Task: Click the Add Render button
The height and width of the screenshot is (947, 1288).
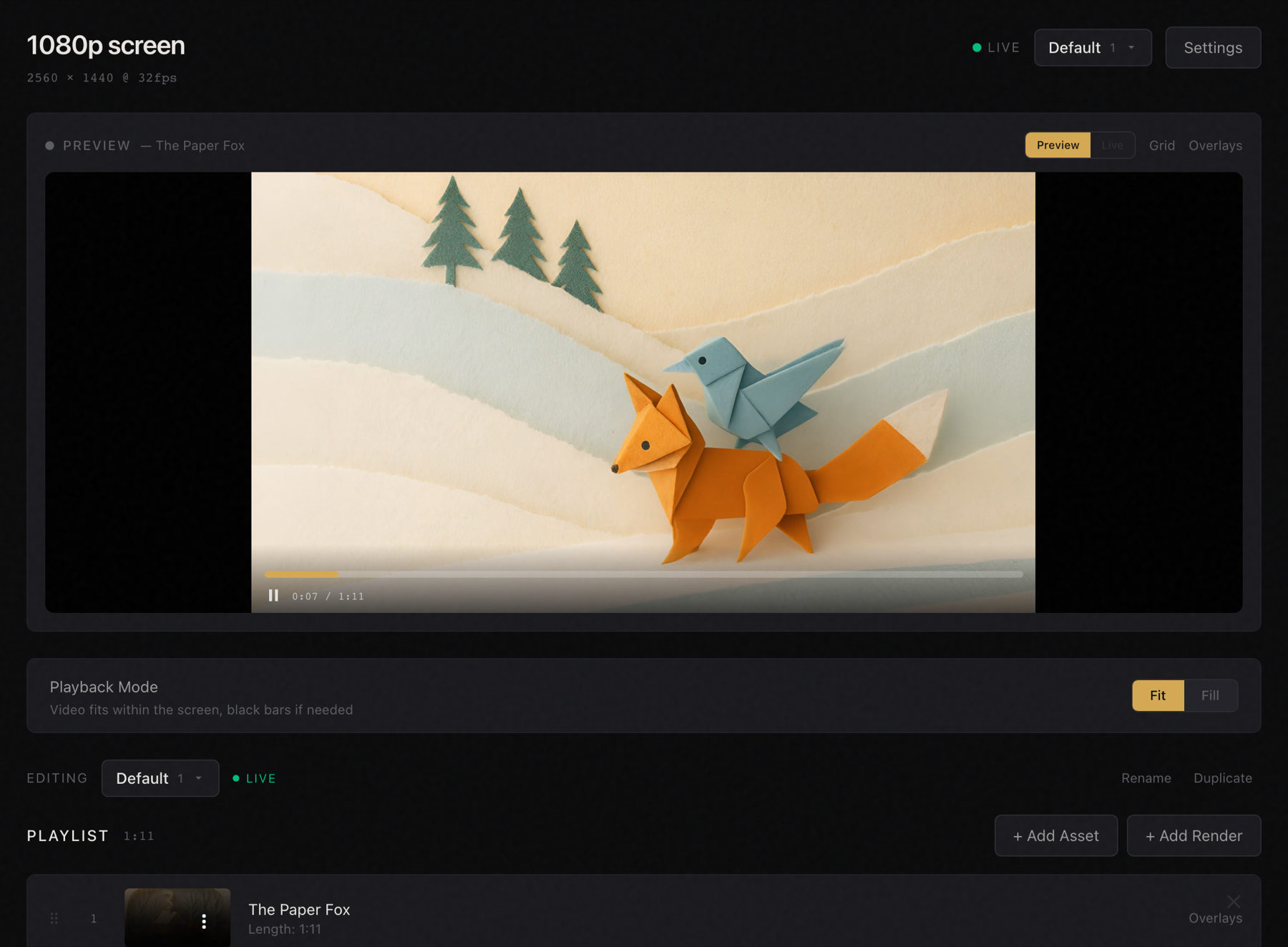Action: coord(1194,835)
